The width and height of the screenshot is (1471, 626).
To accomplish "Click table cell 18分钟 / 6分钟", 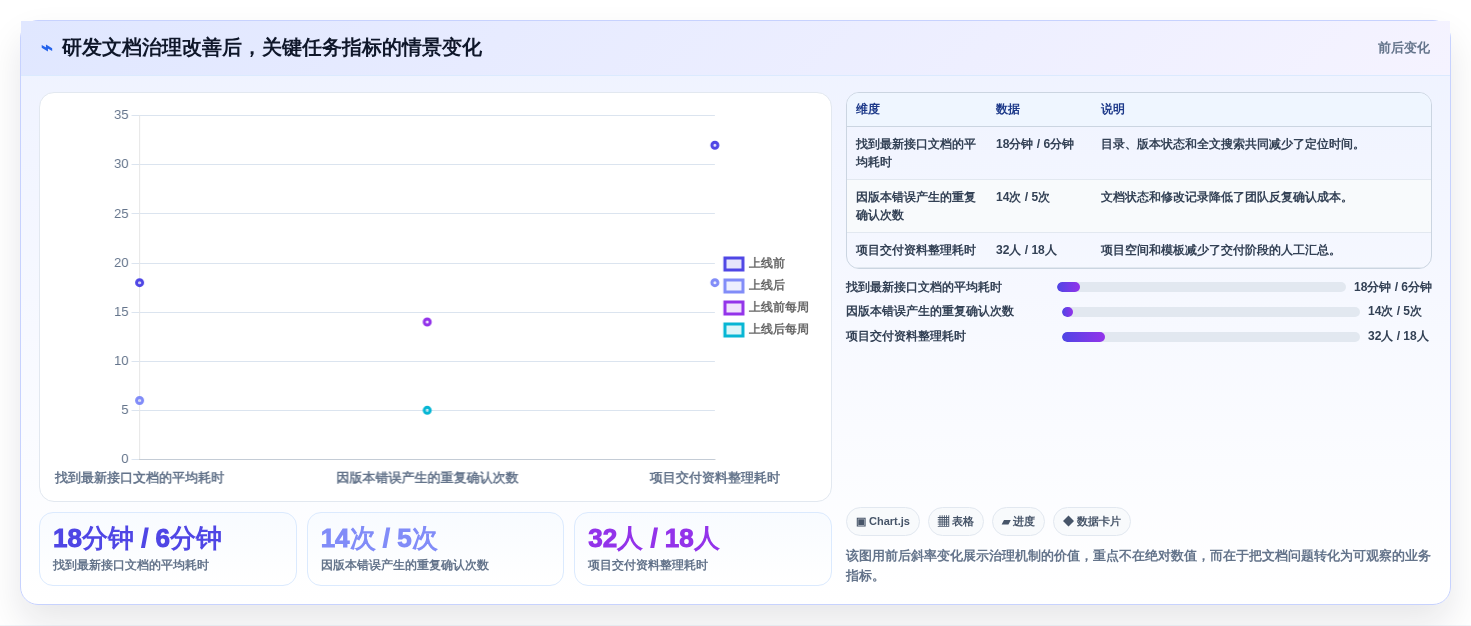I will coord(1035,144).
